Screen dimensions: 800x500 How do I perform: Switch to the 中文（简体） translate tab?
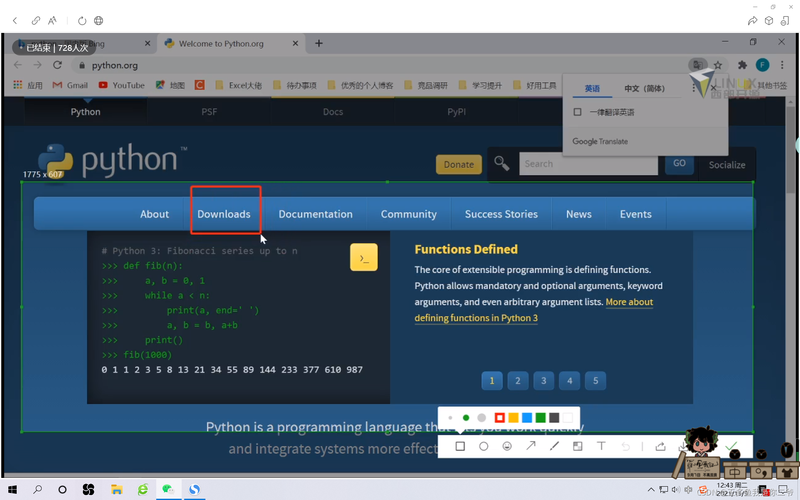pyautogui.click(x=644, y=88)
